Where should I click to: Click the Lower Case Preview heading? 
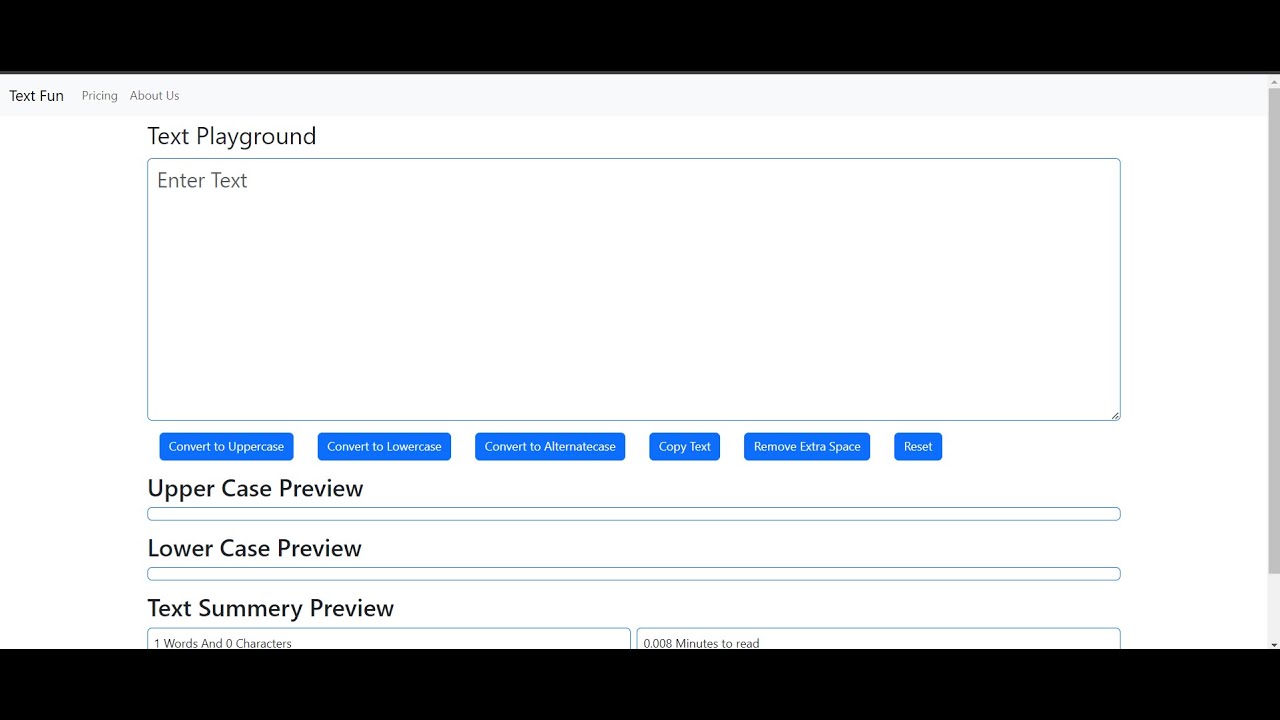(x=254, y=548)
